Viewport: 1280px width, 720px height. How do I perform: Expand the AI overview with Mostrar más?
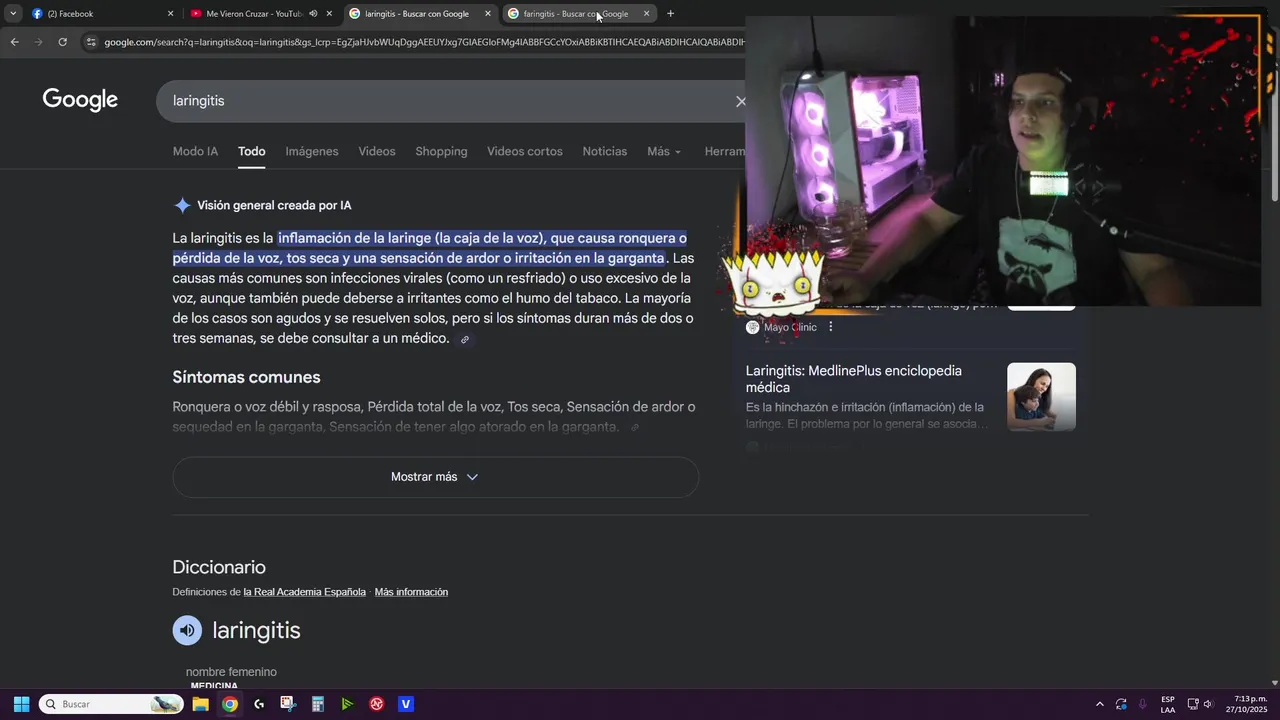click(435, 477)
